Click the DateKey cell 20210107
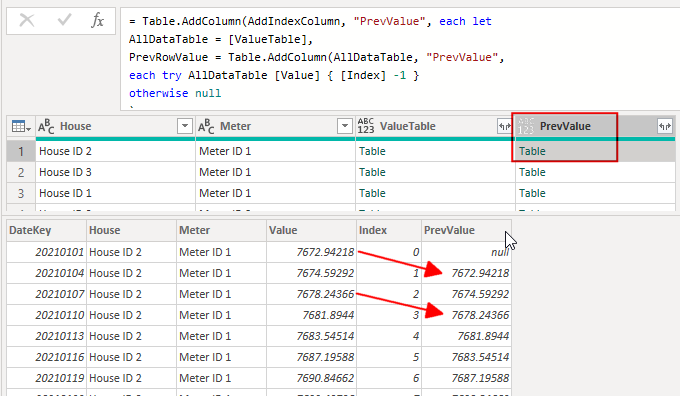This screenshot has width=680, height=396. pyautogui.click(x=46, y=294)
